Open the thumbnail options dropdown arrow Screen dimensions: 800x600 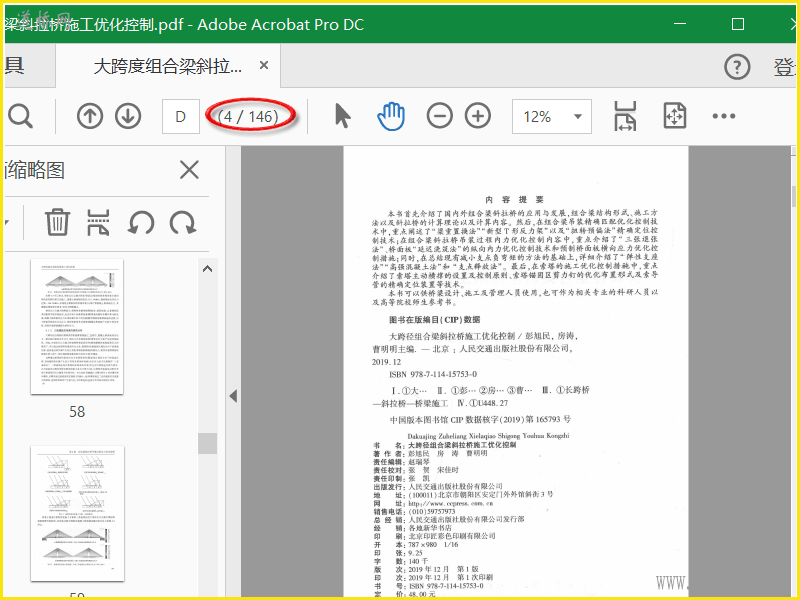pyautogui.click(x=7, y=222)
